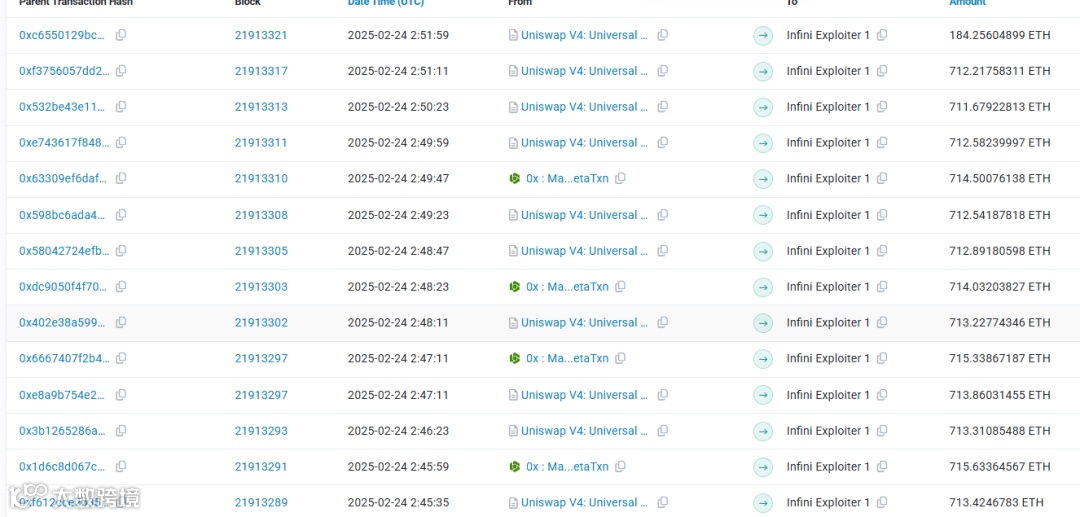Image resolution: width=1080 pixels, height=517 pixels.
Task: Copy transaction hash 0xe8a9b754e2
Action: coord(121,395)
